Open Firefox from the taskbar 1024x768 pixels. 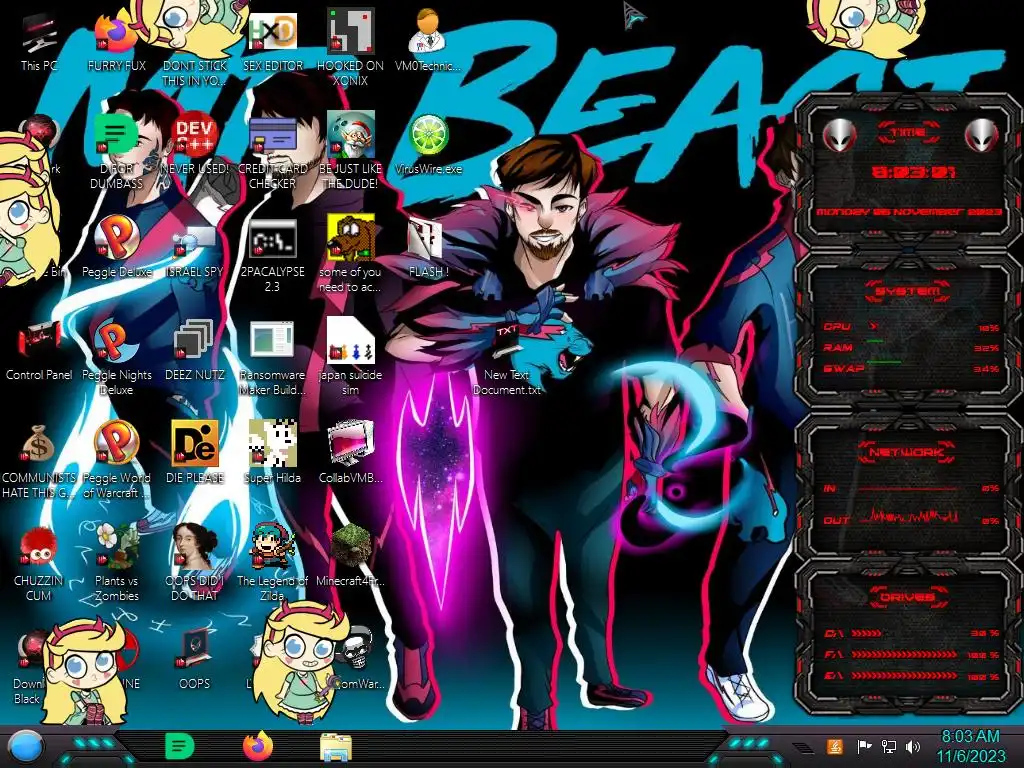(x=258, y=747)
